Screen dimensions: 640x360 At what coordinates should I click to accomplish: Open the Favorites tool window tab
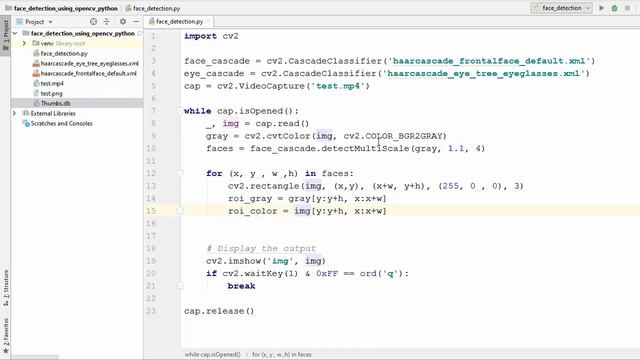5,336
